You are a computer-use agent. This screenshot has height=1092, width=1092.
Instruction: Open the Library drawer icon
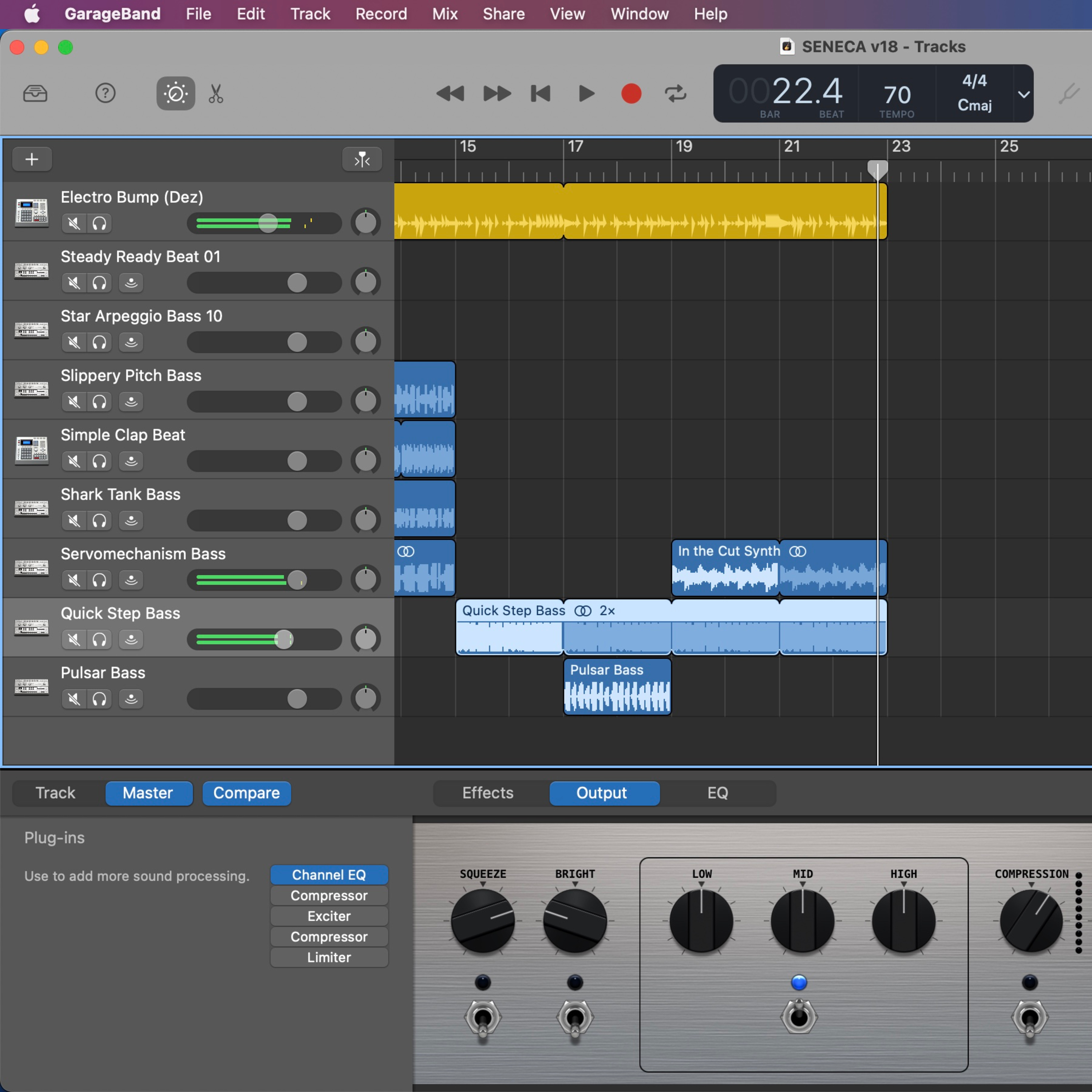[35, 93]
